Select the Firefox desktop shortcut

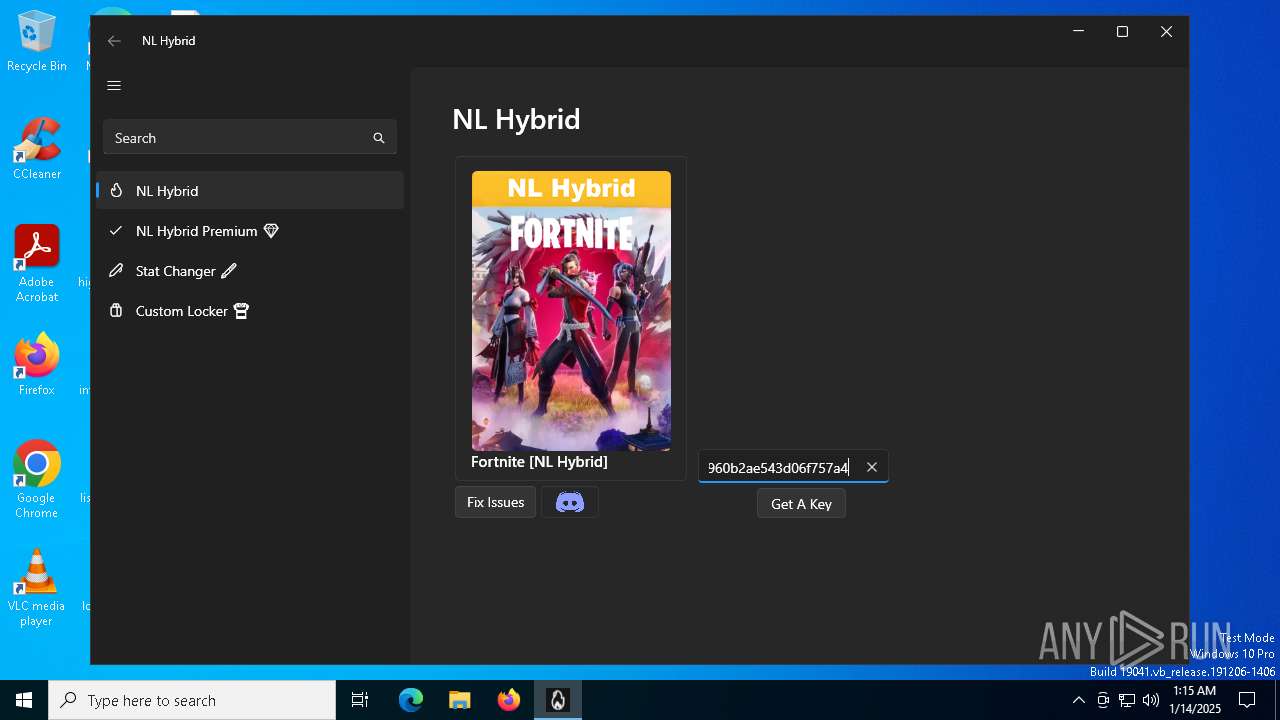pyautogui.click(x=37, y=364)
